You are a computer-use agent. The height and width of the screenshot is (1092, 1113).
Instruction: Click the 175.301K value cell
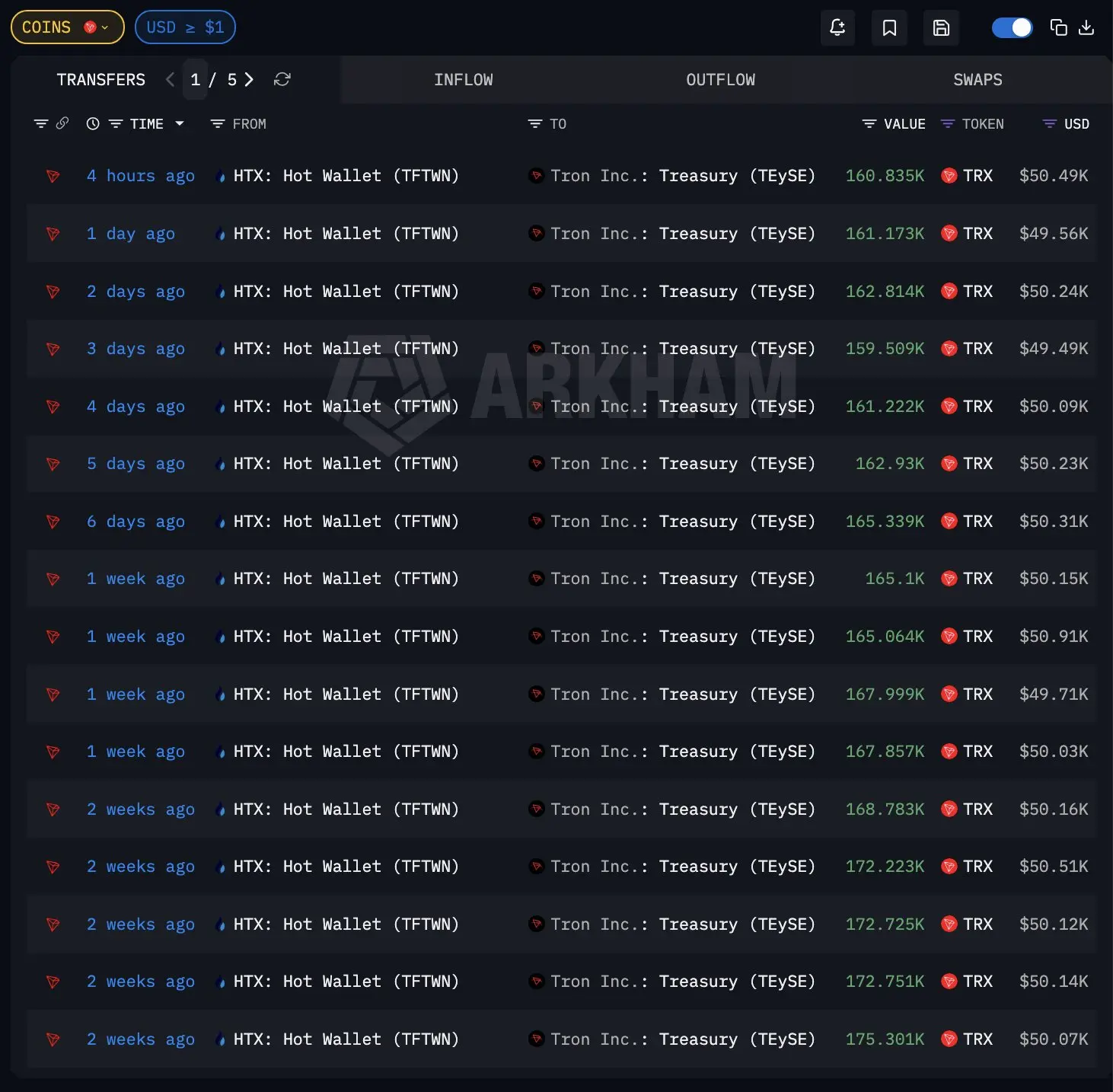(885, 1039)
